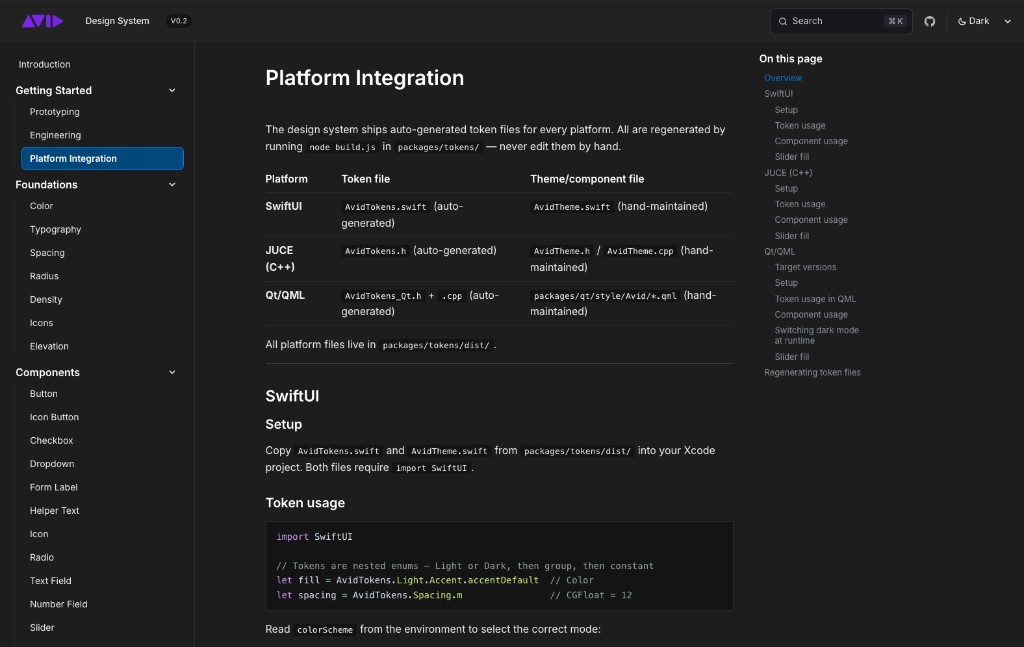1024x647 pixels.
Task: Open the Elevation page
Action: (49, 347)
